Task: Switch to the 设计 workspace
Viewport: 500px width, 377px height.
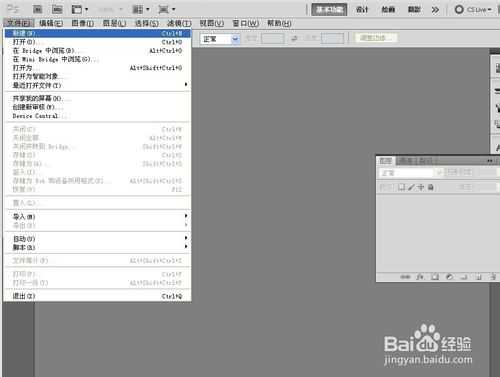Action: [x=362, y=9]
